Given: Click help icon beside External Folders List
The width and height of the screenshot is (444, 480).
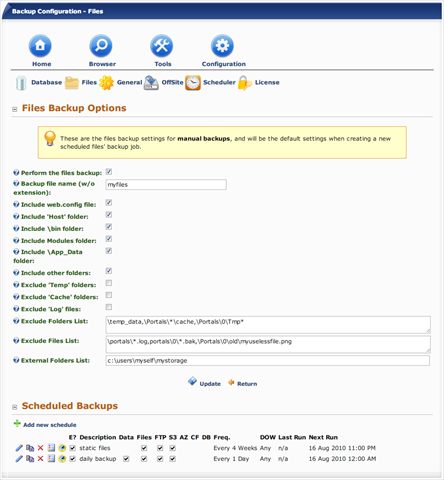Looking at the screenshot, I should click(16, 360).
